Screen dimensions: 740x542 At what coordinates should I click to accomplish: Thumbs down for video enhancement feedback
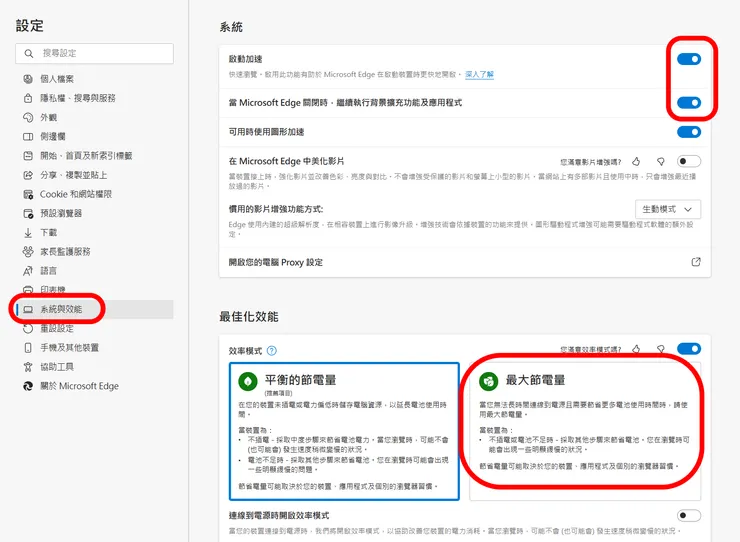[661, 162]
